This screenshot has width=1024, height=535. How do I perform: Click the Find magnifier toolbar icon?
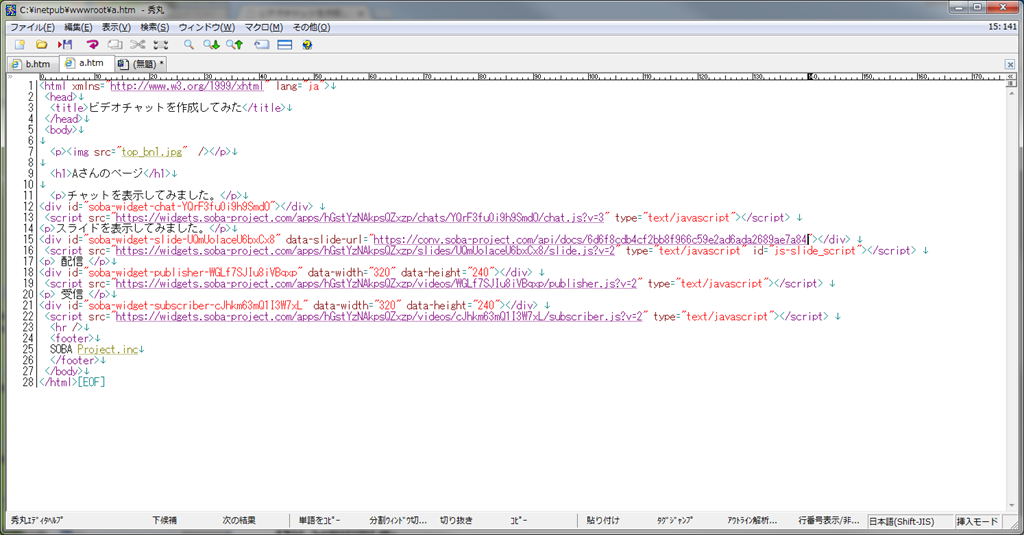click(189, 44)
